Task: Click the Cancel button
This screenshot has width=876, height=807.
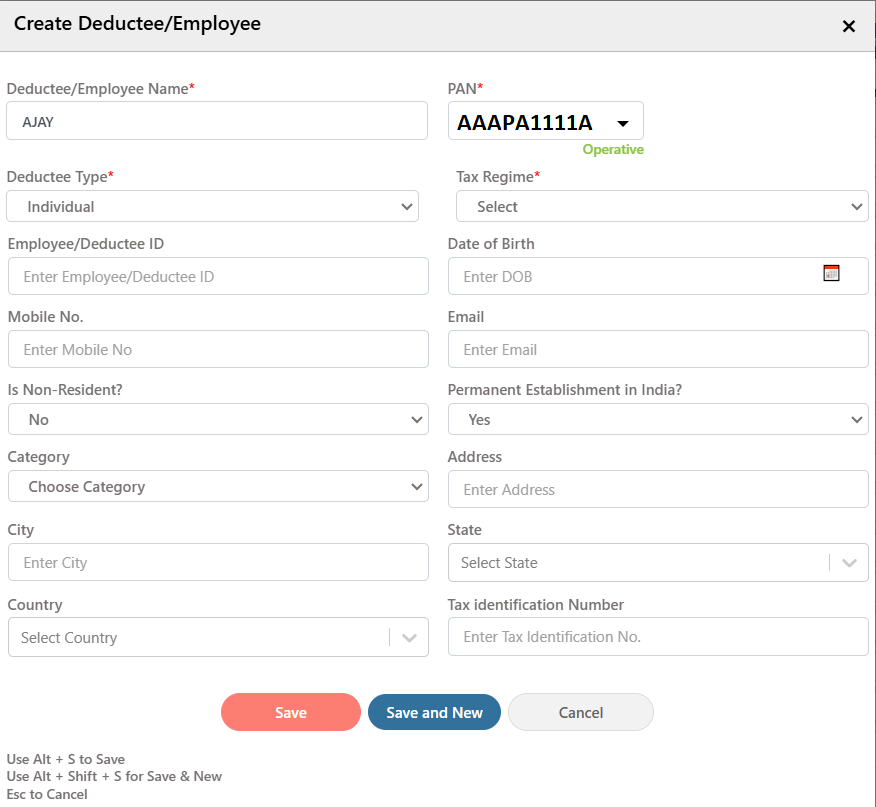Action: [x=580, y=713]
